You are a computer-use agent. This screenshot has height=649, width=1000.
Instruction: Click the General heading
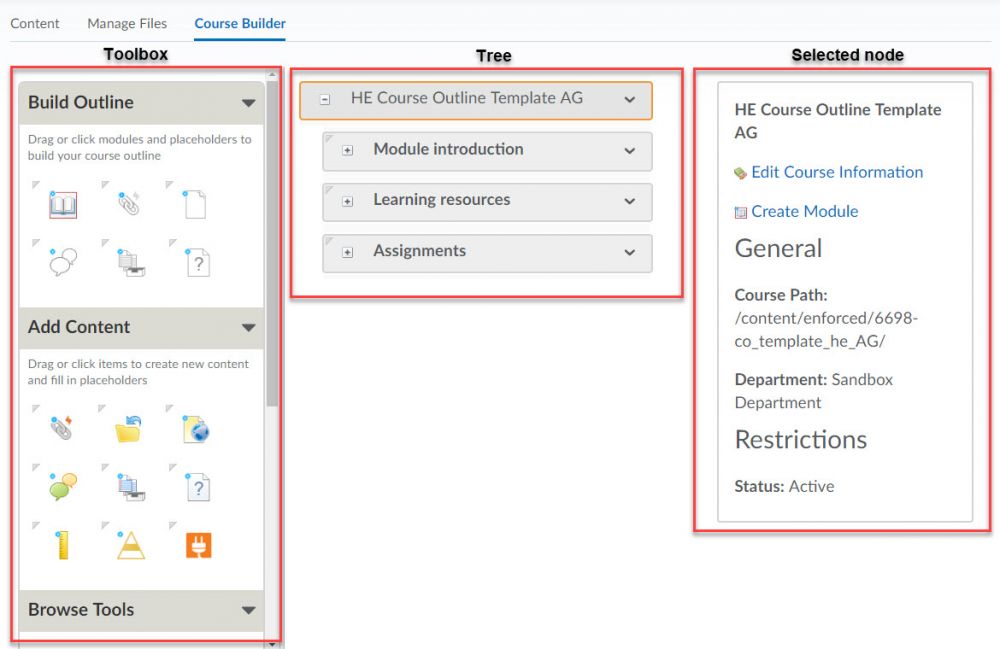pyautogui.click(x=778, y=248)
